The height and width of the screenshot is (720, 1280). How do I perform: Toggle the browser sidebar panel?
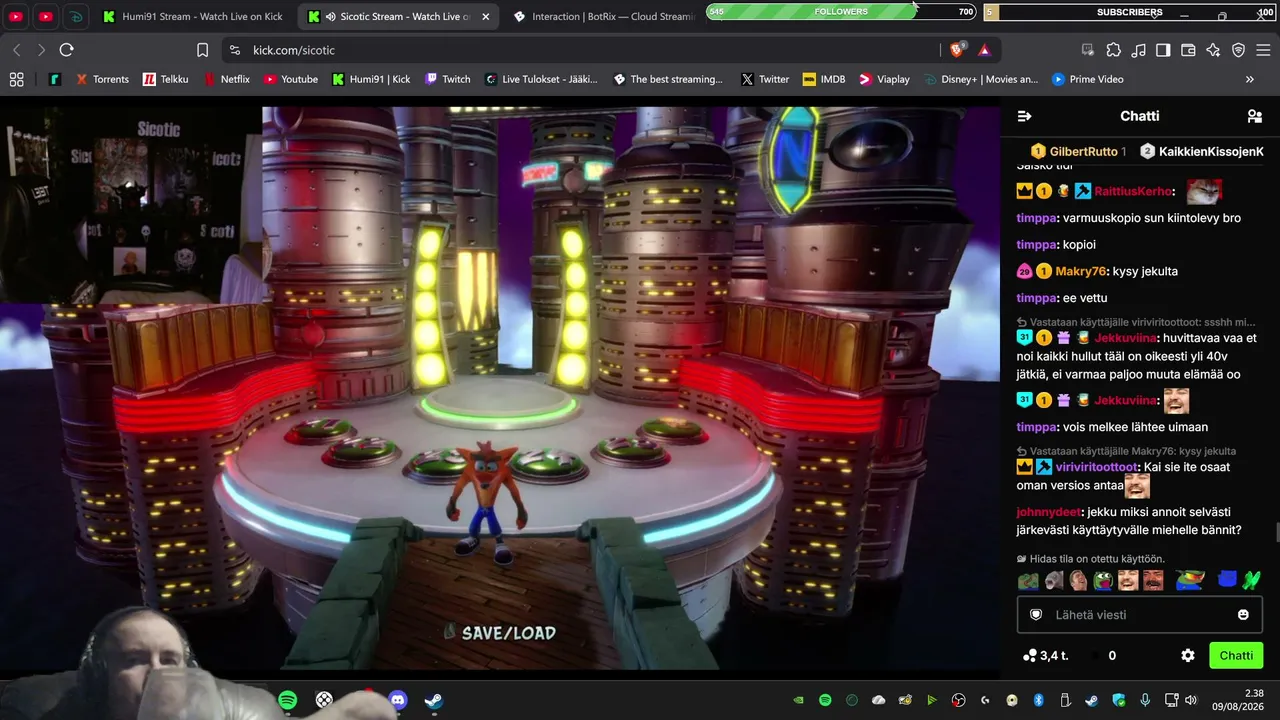click(1163, 50)
